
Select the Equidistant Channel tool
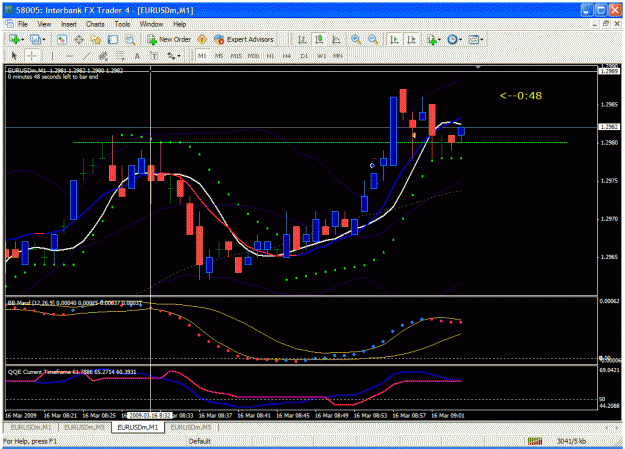103,56
